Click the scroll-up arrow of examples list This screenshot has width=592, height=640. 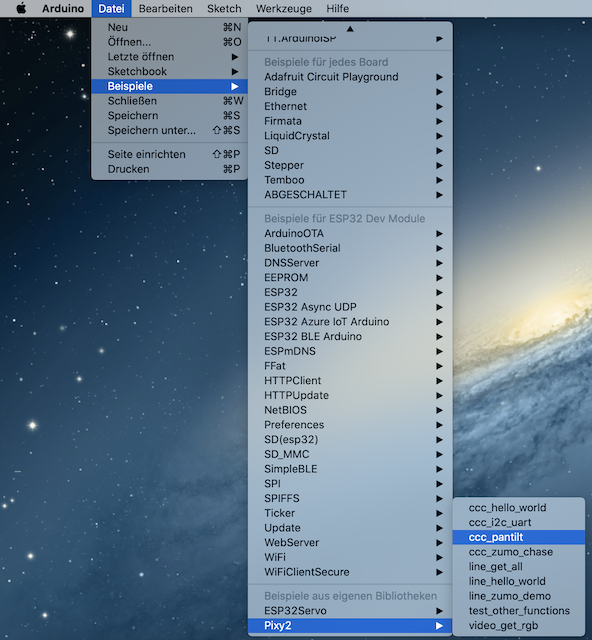pos(350,29)
